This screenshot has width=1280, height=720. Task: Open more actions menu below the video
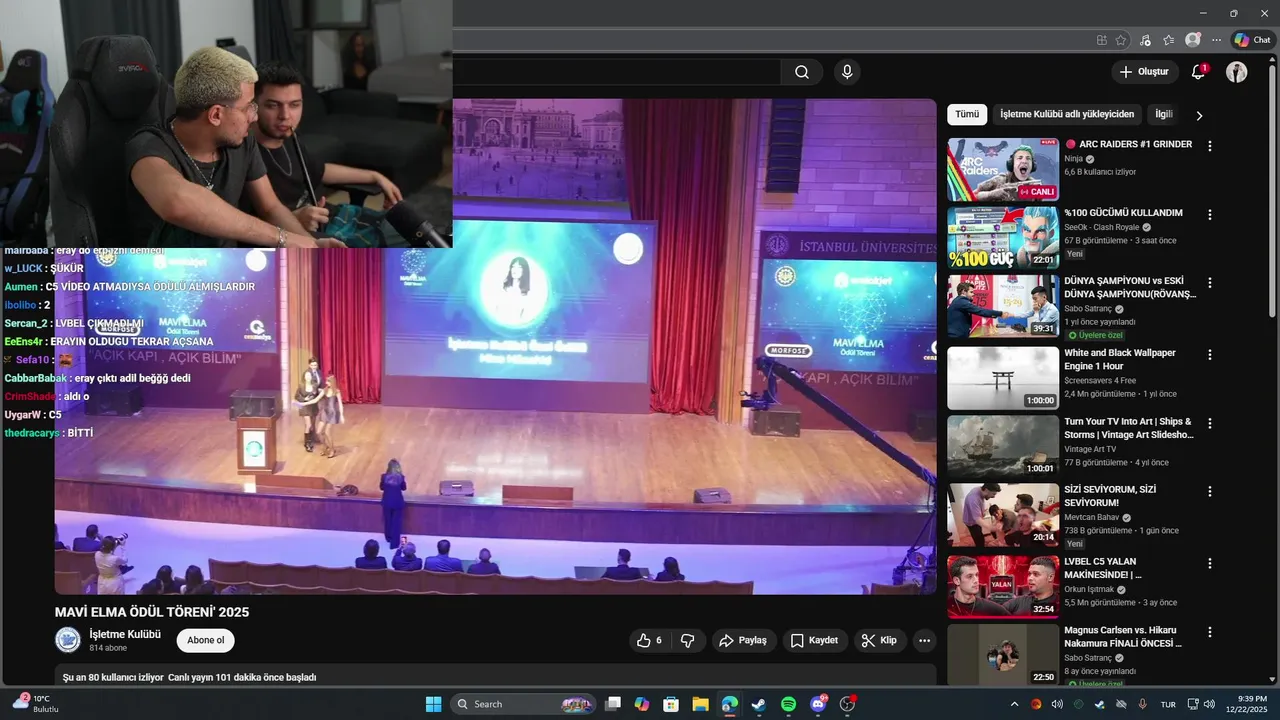click(924, 640)
